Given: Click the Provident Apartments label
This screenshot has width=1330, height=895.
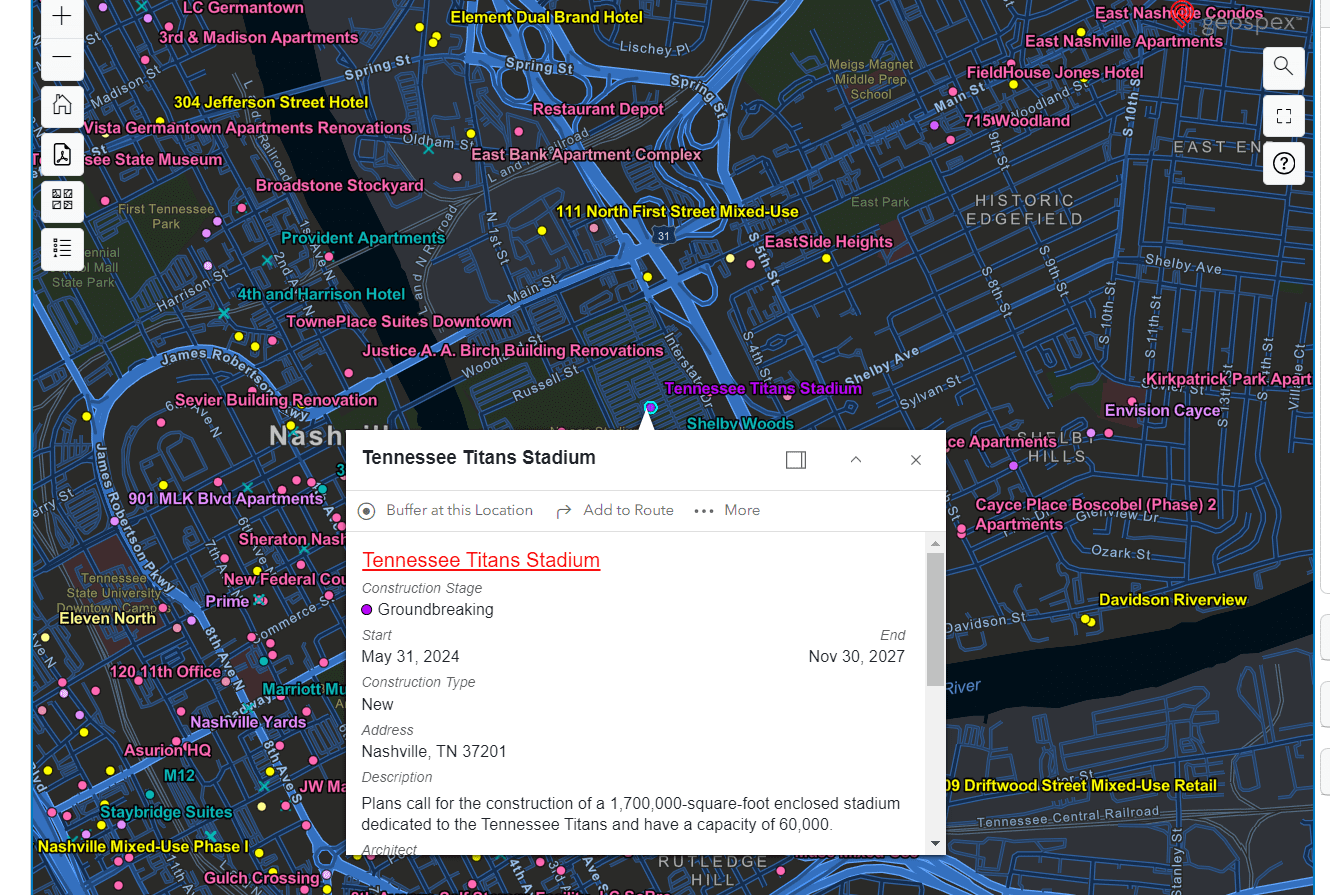Looking at the screenshot, I should 363,238.
